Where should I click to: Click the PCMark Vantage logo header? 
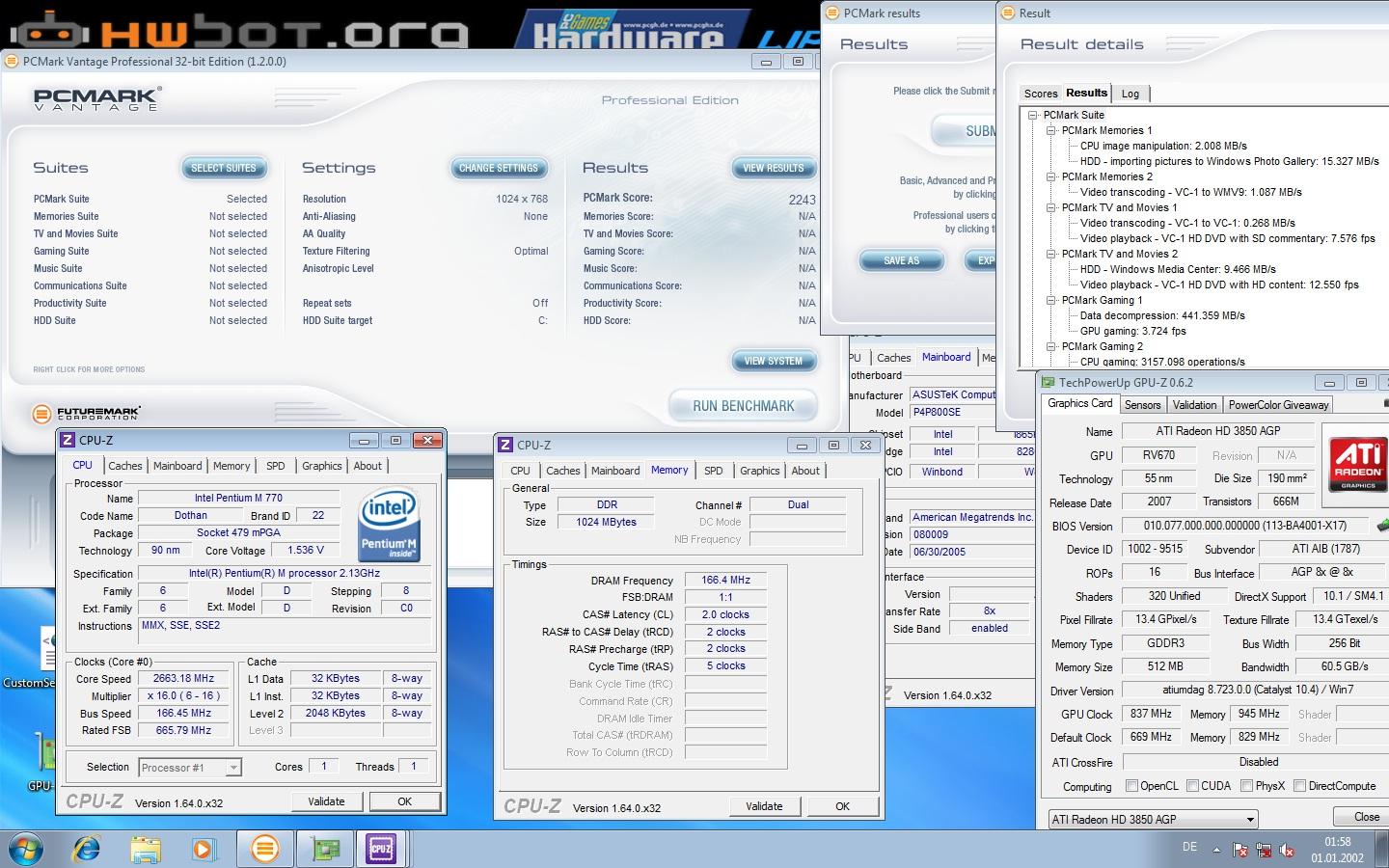pyautogui.click(x=97, y=99)
